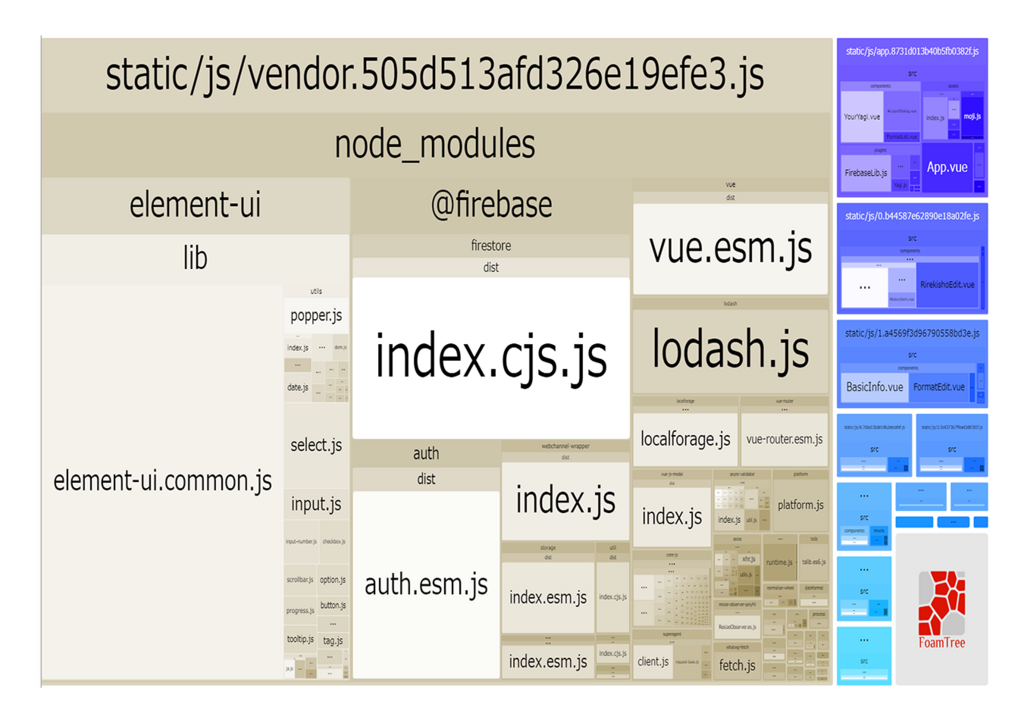The image size is (1024, 723).
Task: Open the @firebase package header
Action: [x=491, y=205]
